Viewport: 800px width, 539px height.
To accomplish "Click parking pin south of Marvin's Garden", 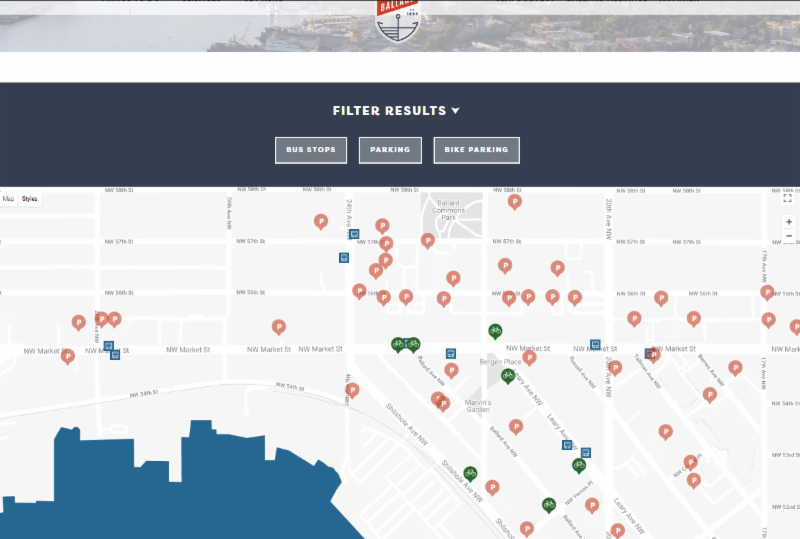I will pos(516,426).
